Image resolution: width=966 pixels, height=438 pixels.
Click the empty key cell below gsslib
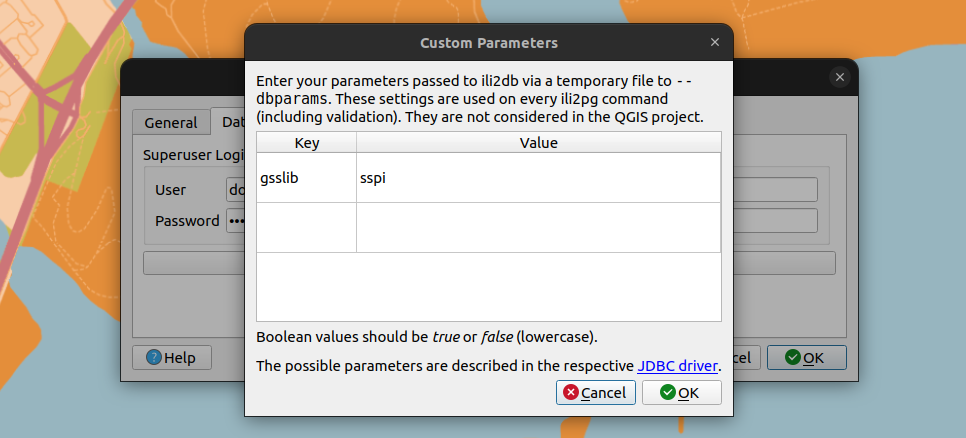point(307,228)
